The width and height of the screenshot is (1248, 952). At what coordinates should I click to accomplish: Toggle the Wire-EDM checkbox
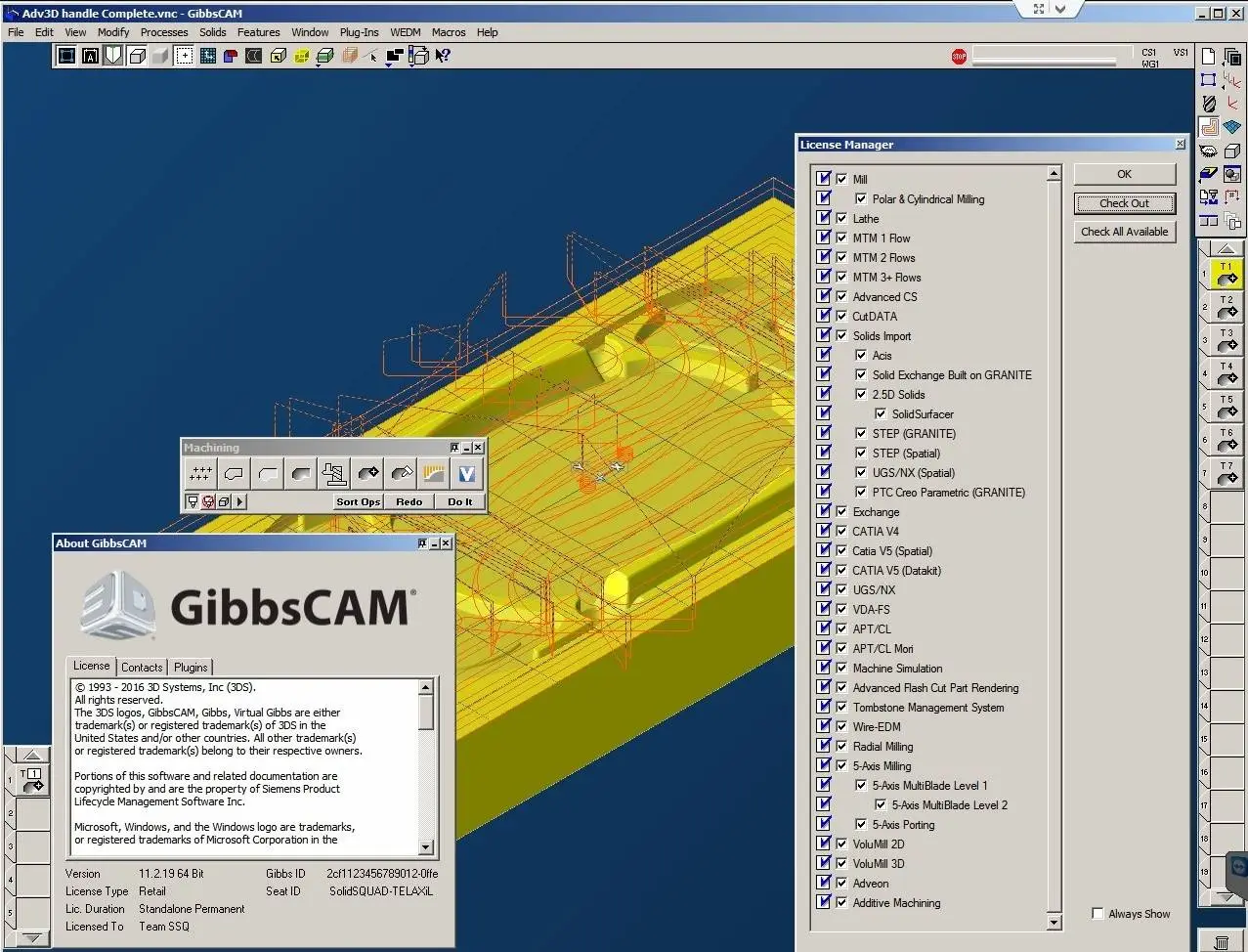[x=841, y=726]
